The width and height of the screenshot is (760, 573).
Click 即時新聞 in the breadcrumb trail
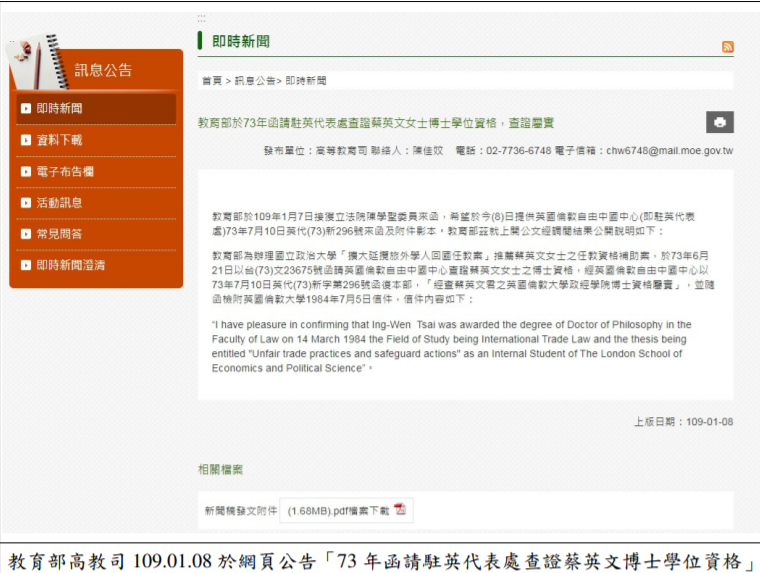306,80
